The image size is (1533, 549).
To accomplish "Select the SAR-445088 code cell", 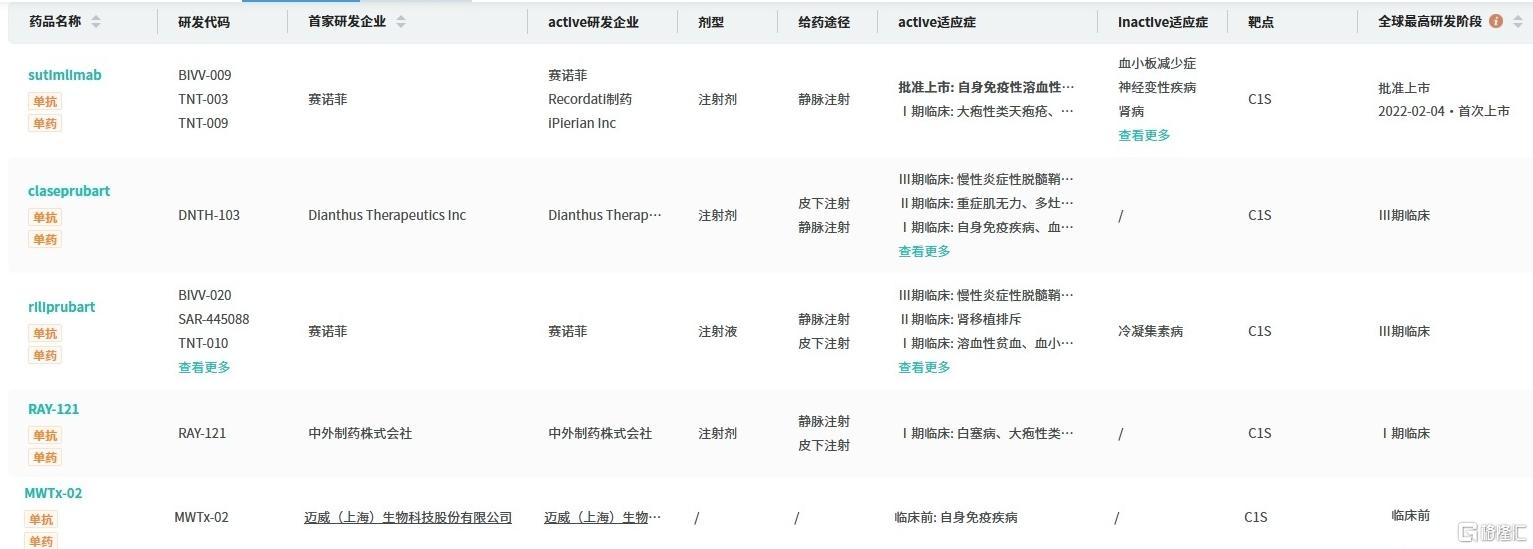I will (214, 319).
